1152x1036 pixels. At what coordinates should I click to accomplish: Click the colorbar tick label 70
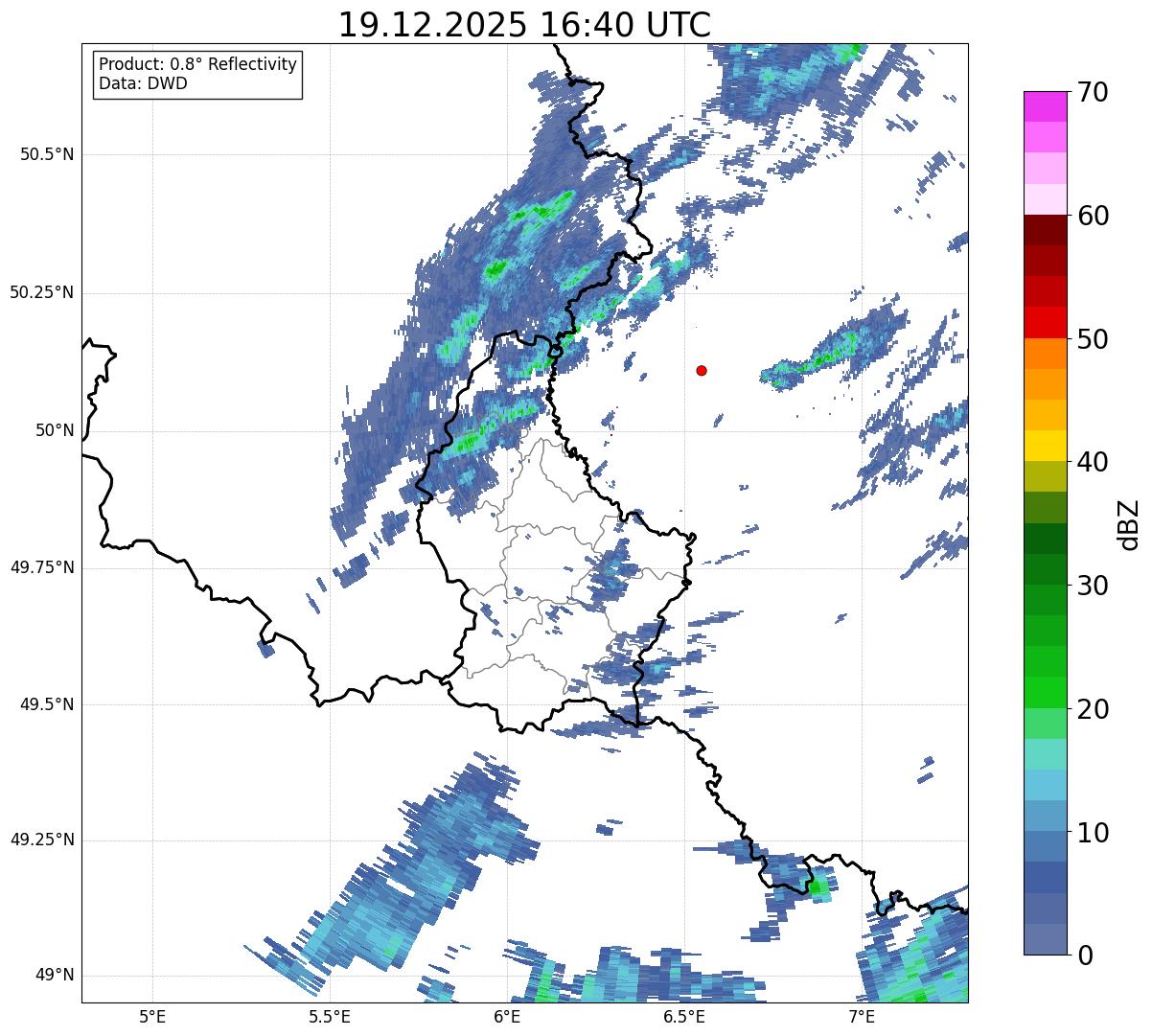(x=1093, y=92)
